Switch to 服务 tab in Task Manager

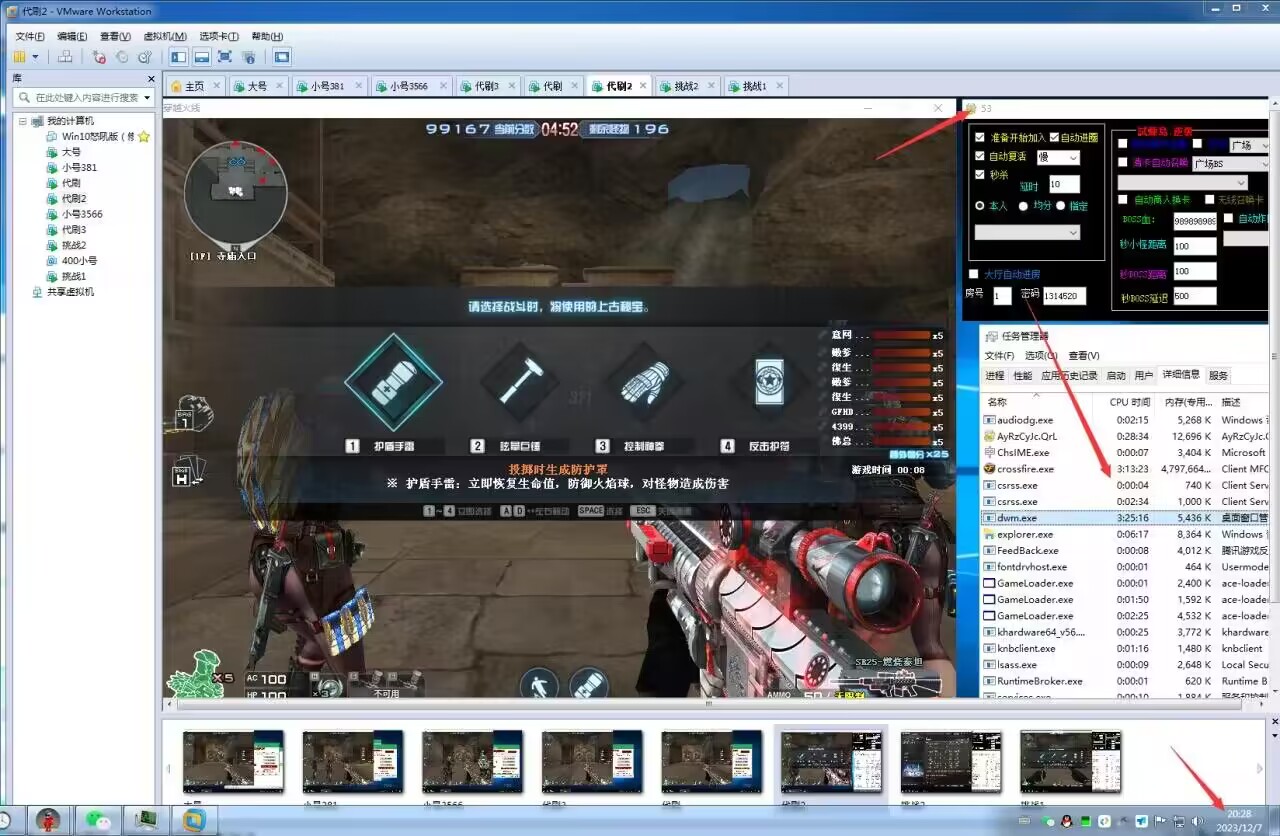coord(1218,376)
